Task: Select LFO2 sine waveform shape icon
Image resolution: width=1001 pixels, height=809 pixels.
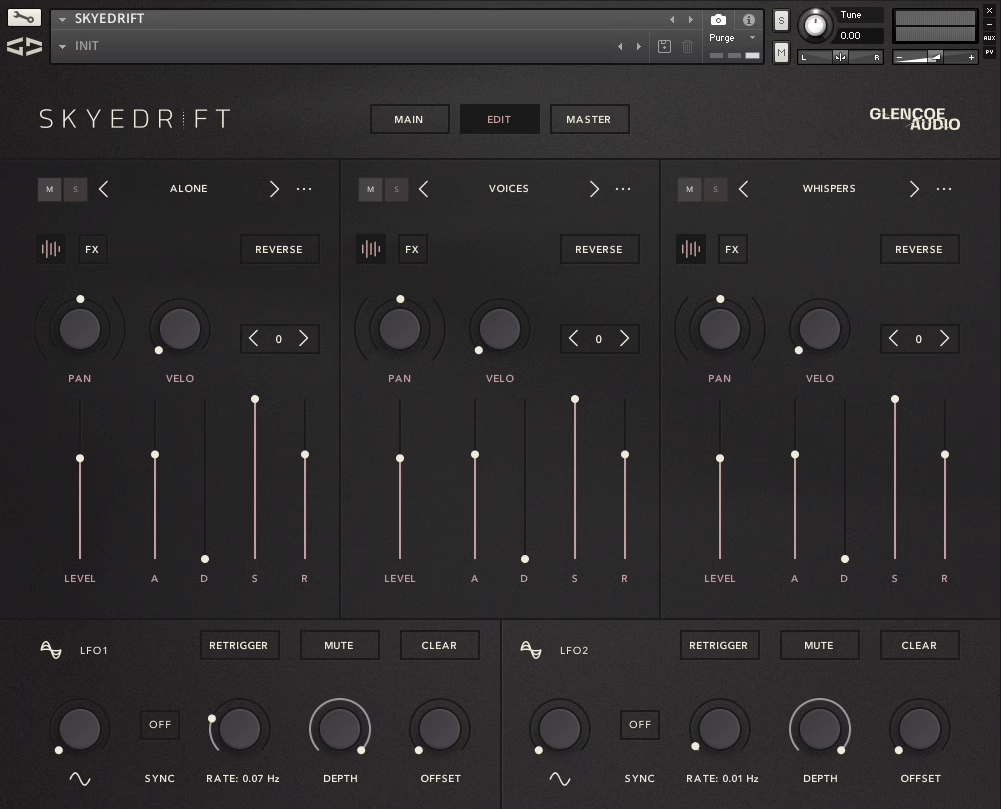Action: 560,779
